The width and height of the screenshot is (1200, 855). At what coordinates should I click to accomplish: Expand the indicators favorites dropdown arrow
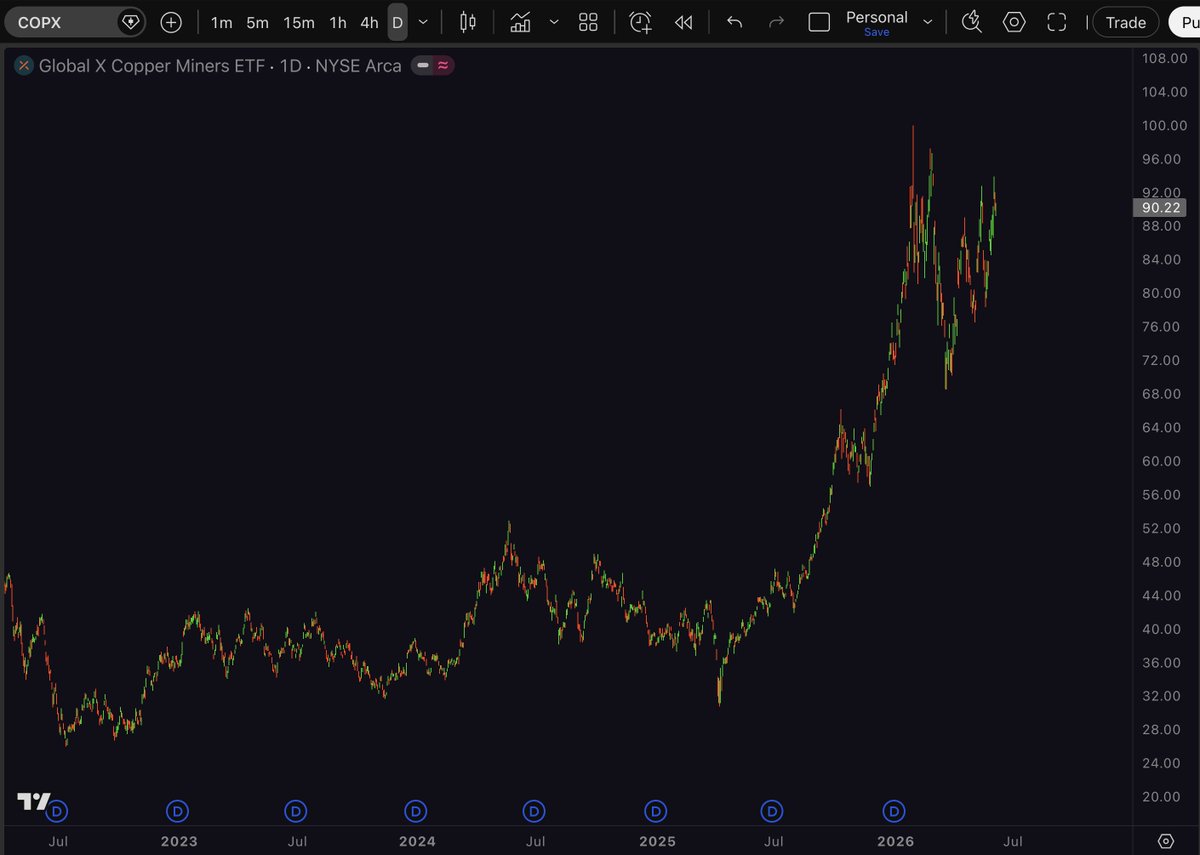pyautogui.click(x=554, y=22)
